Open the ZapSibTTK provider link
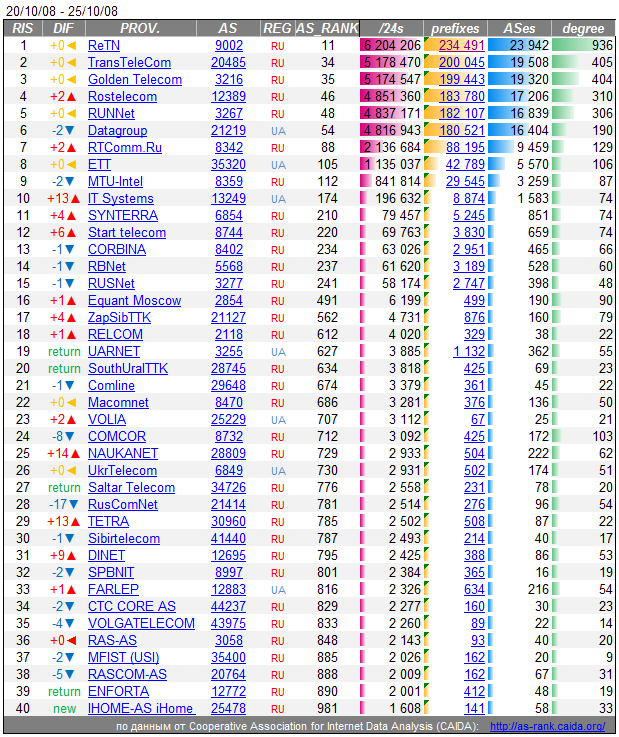Screen dimensions: 619x737 click(x=119, y=317)
